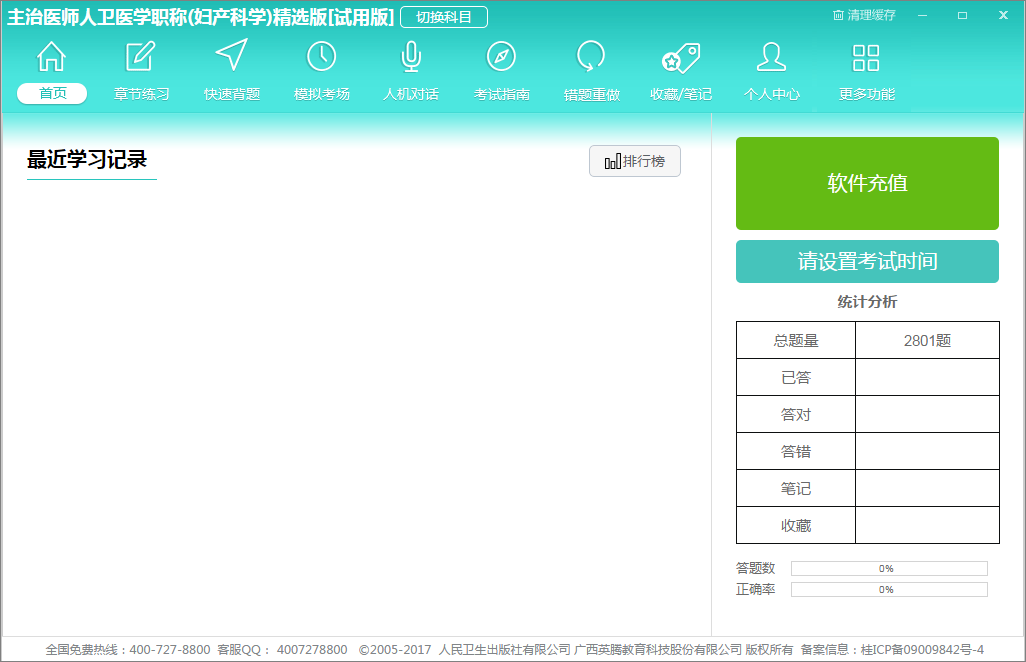Click the 答题数 progress bar
1026x662 pixels.
[x=889, y=568]
